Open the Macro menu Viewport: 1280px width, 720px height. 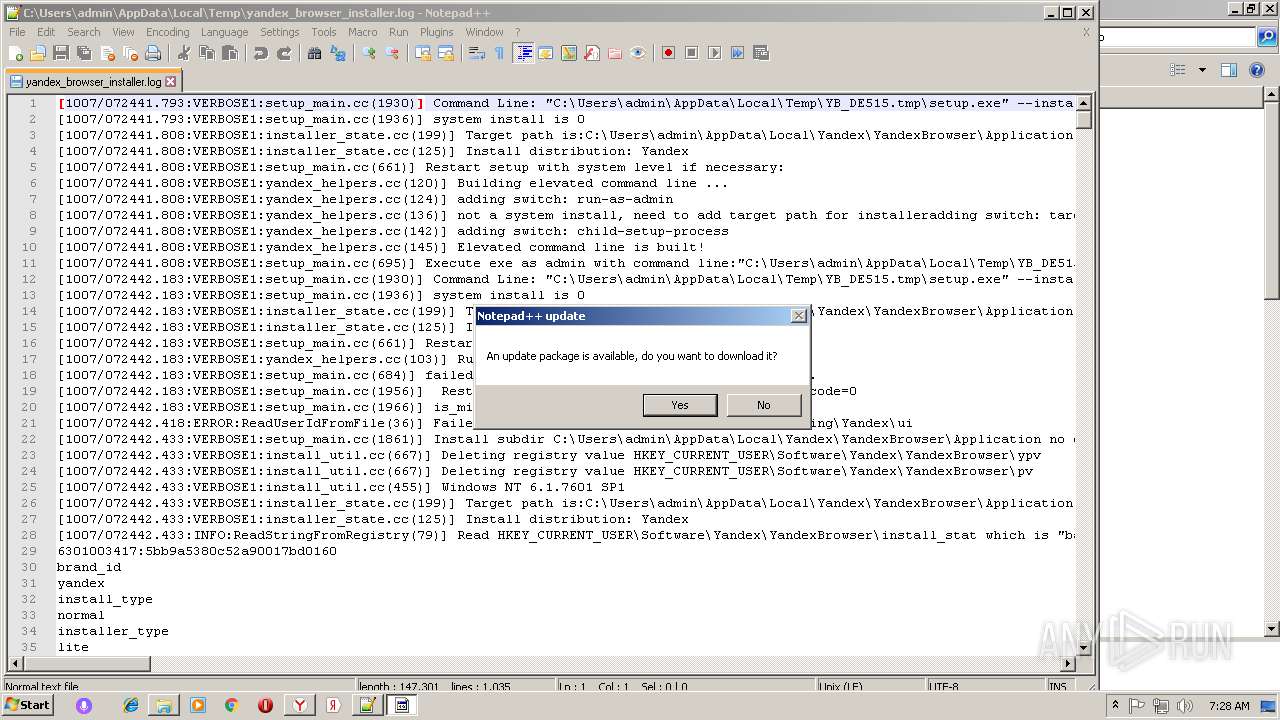pyautogui.click(x=363, y=32)
